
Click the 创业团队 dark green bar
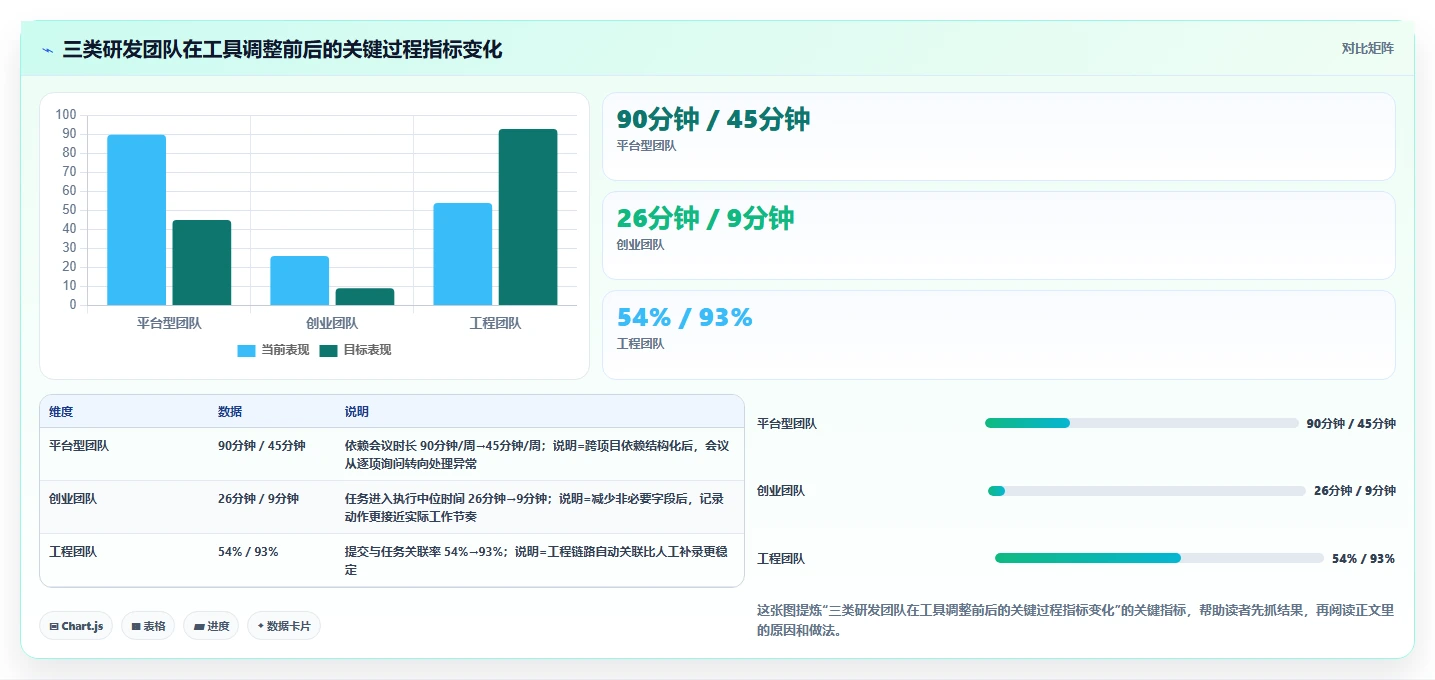point(365,297)
